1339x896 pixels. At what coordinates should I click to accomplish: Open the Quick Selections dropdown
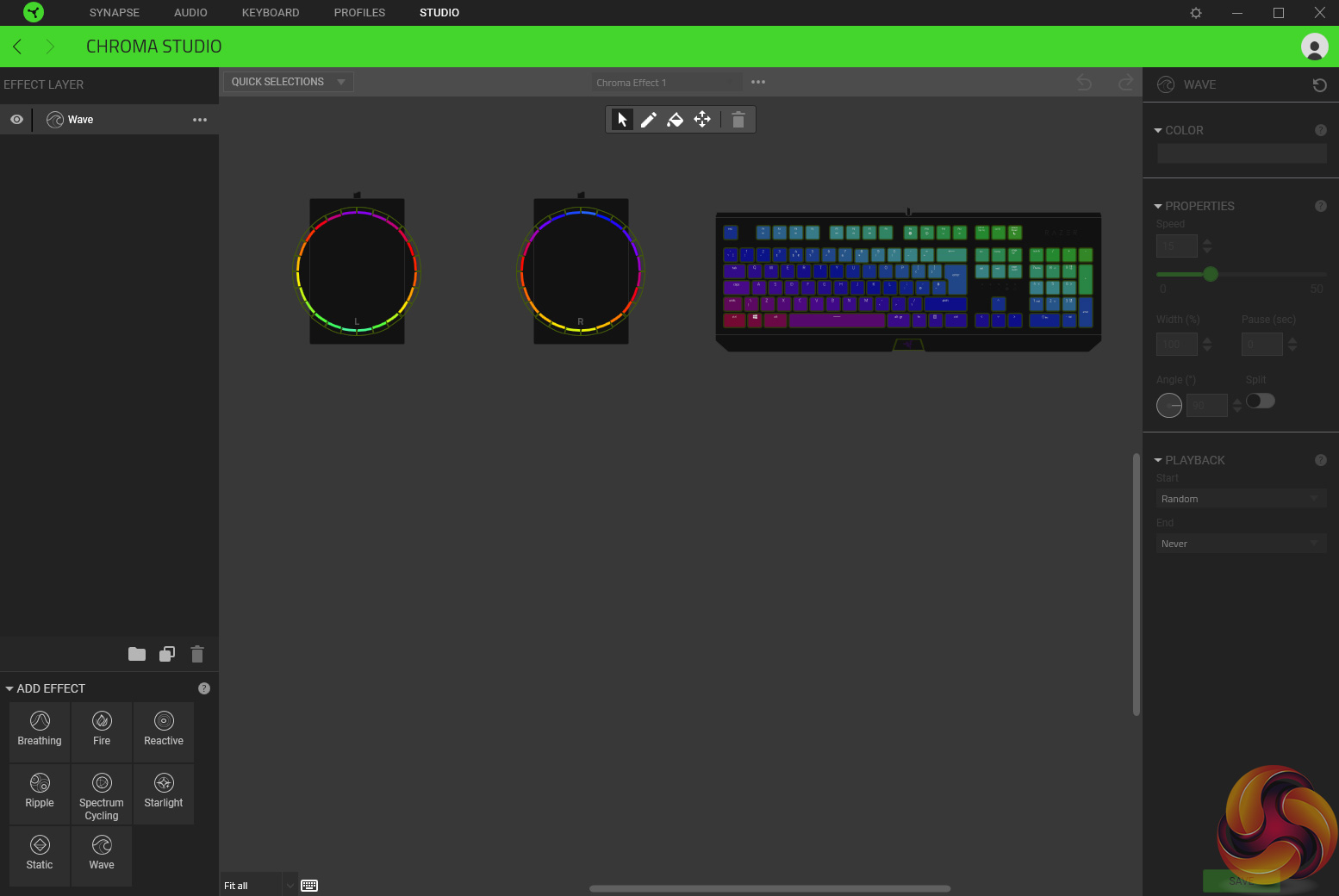point(289,82)
